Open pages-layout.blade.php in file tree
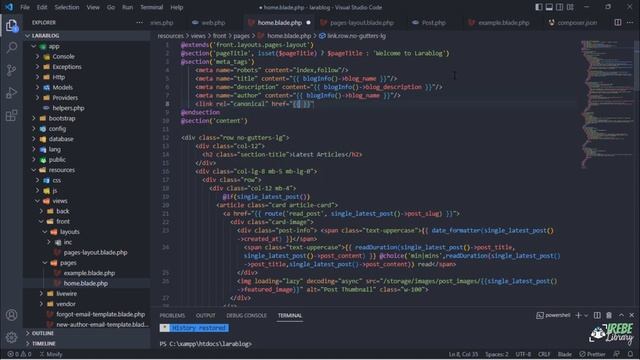Viewport: 640px width, 360px height. (87, 252)
